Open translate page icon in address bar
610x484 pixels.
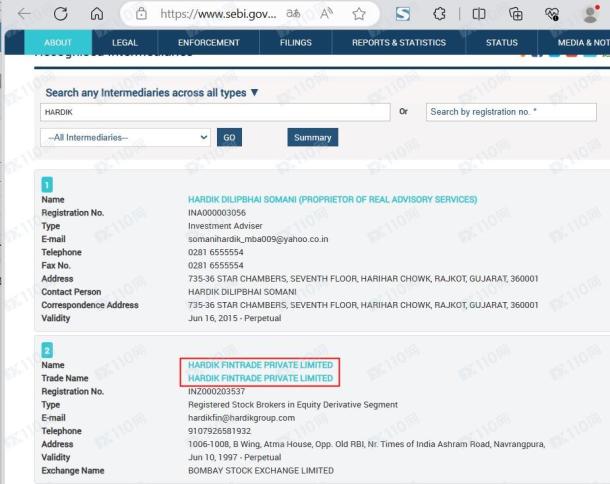click(x=293, y=14)
